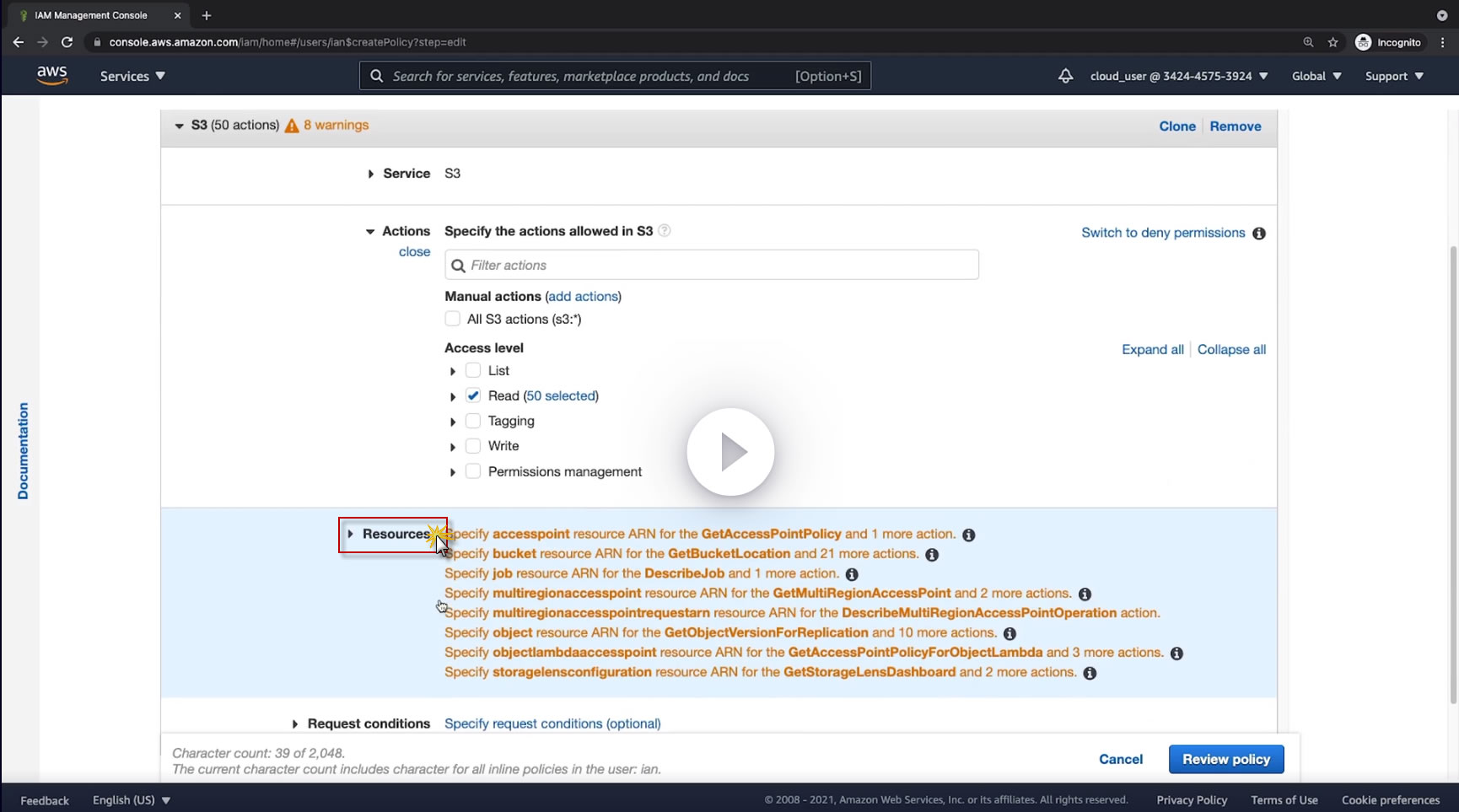Click the help icon beside Specify the actions allowed in S3

(x=665, y=231)
